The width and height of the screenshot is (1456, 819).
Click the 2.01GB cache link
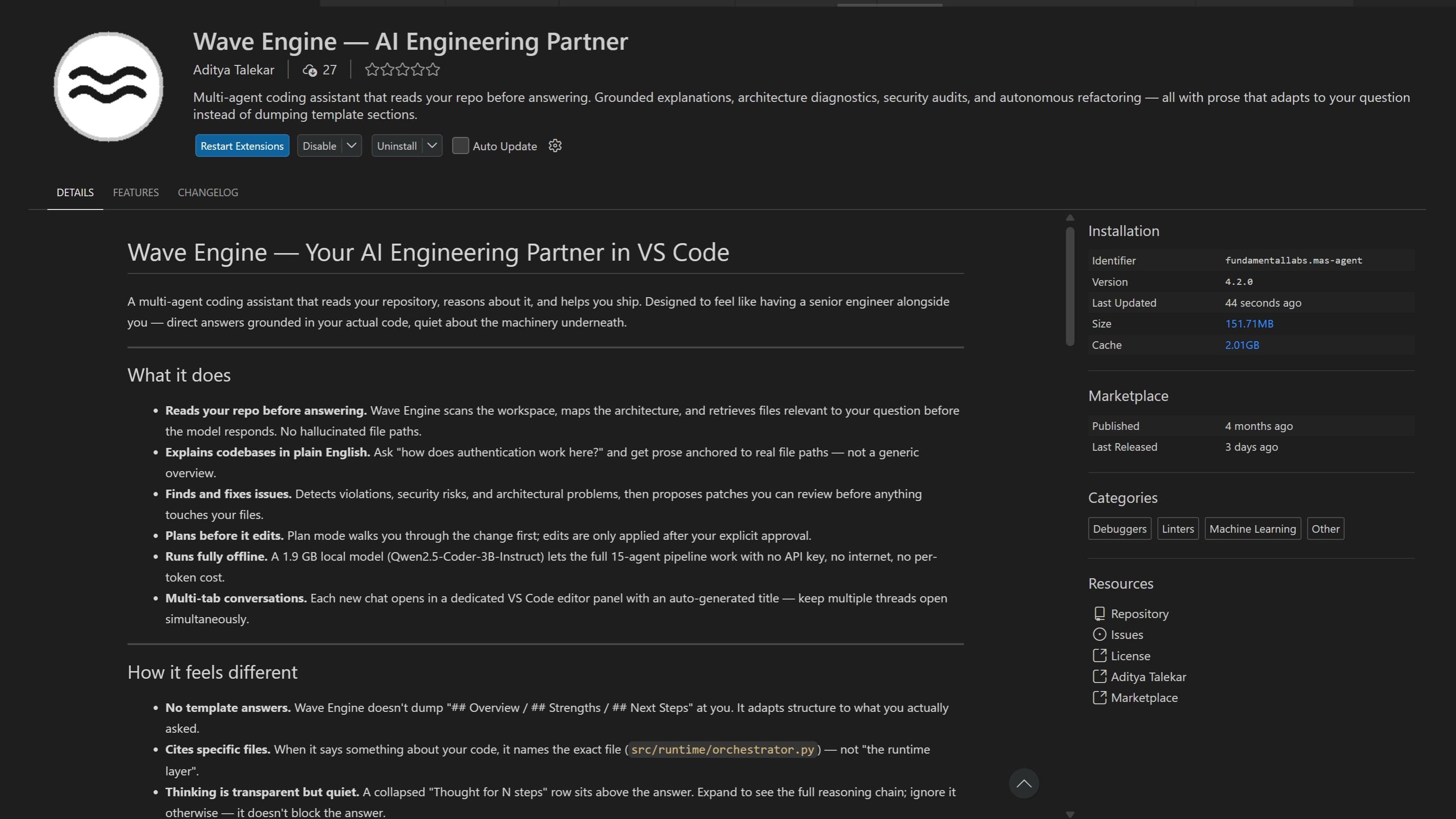[x=1242, y=345]
